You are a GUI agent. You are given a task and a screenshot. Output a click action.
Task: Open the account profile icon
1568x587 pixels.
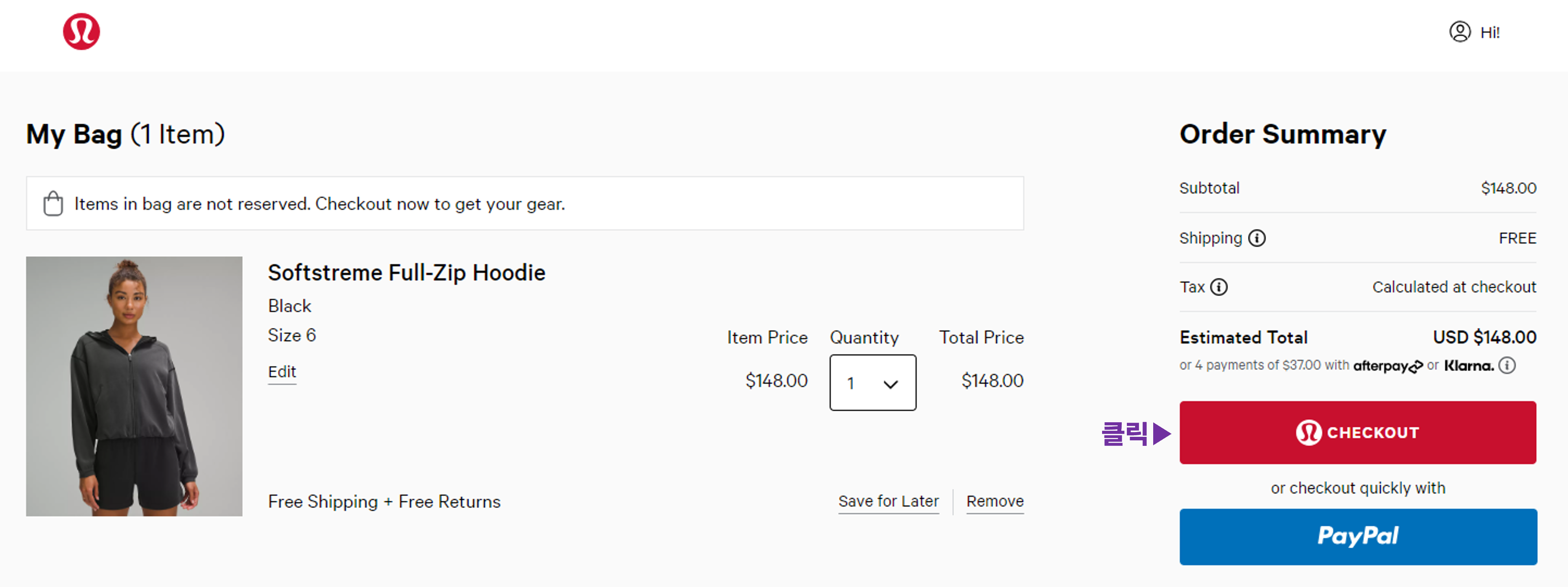tap(1459, 32)
